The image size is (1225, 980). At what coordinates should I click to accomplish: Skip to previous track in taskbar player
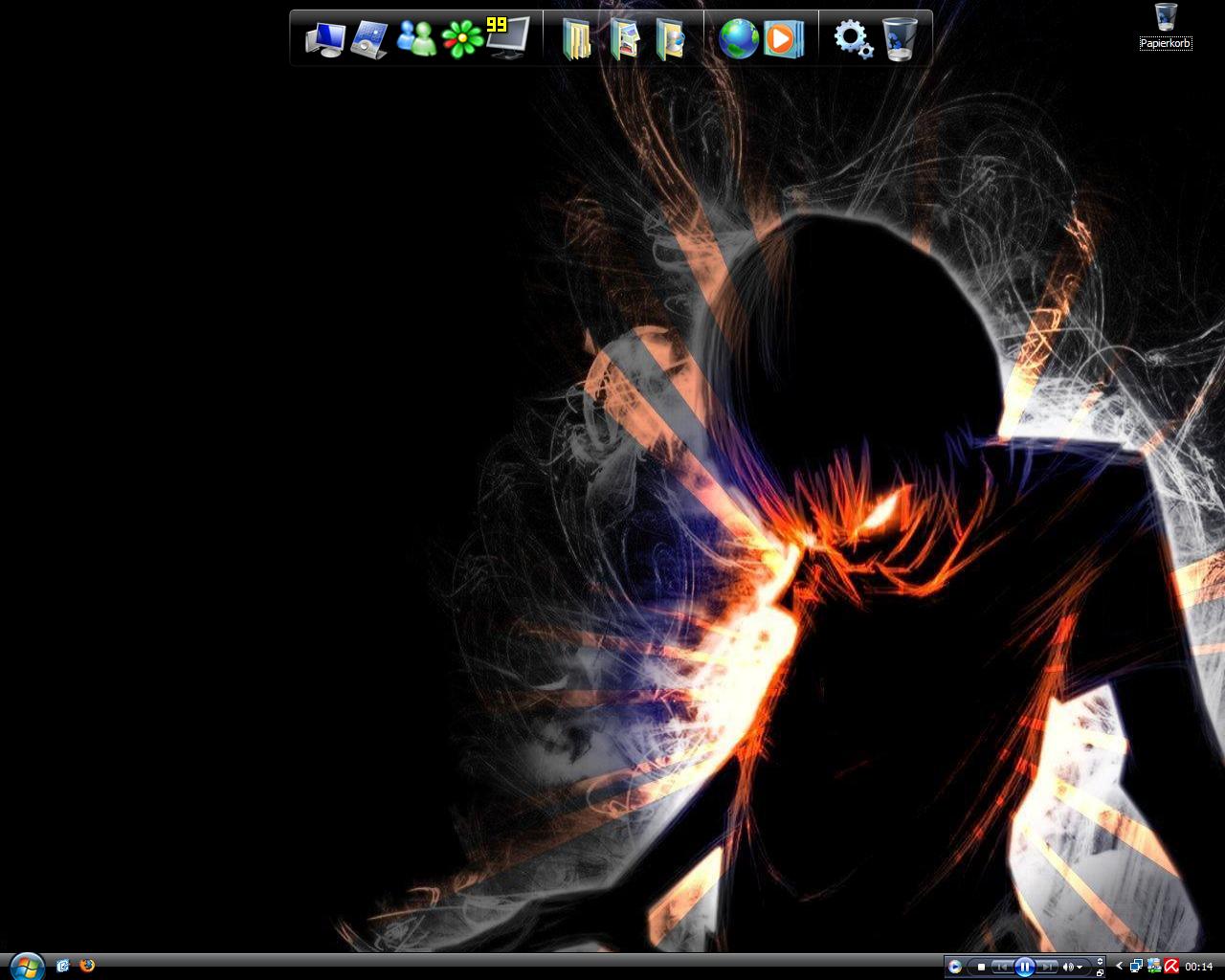1001,967
